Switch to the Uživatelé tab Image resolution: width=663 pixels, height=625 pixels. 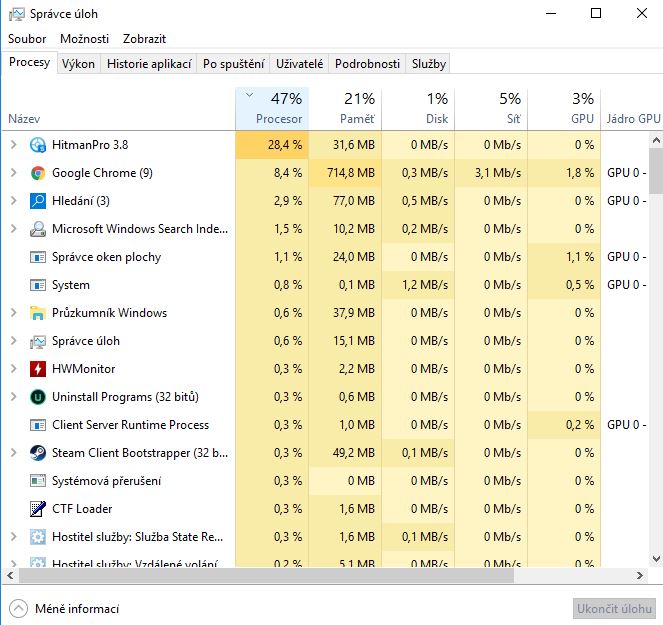[x=299, y=64]
